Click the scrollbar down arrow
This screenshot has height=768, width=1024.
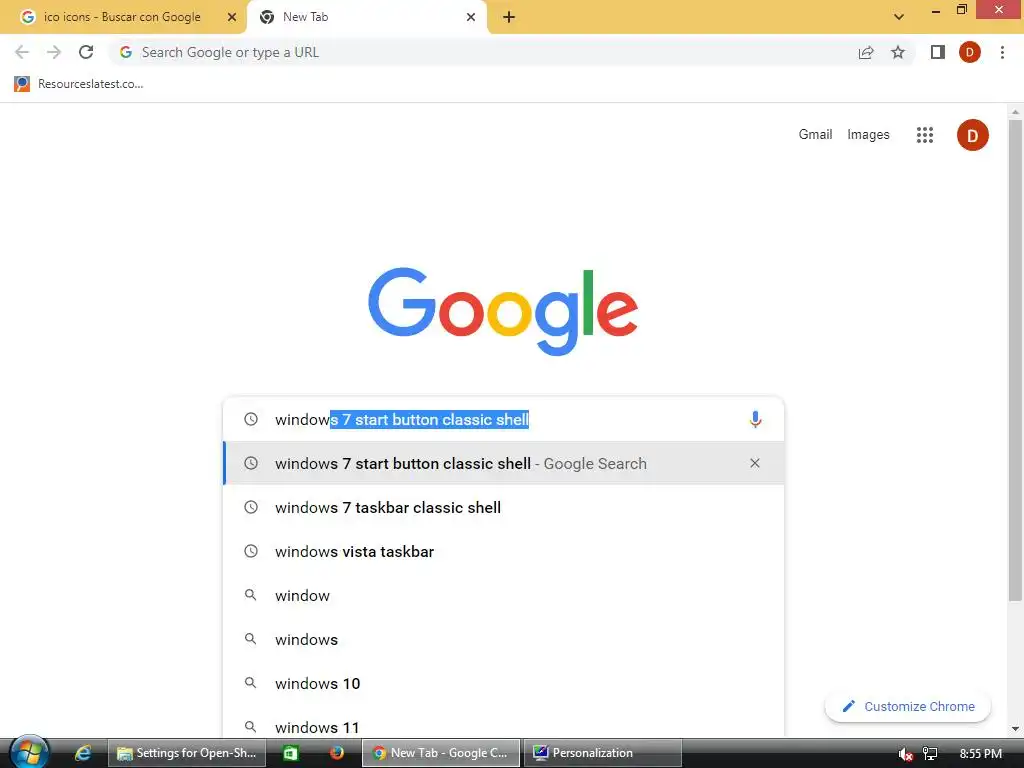click(1015, 729)
